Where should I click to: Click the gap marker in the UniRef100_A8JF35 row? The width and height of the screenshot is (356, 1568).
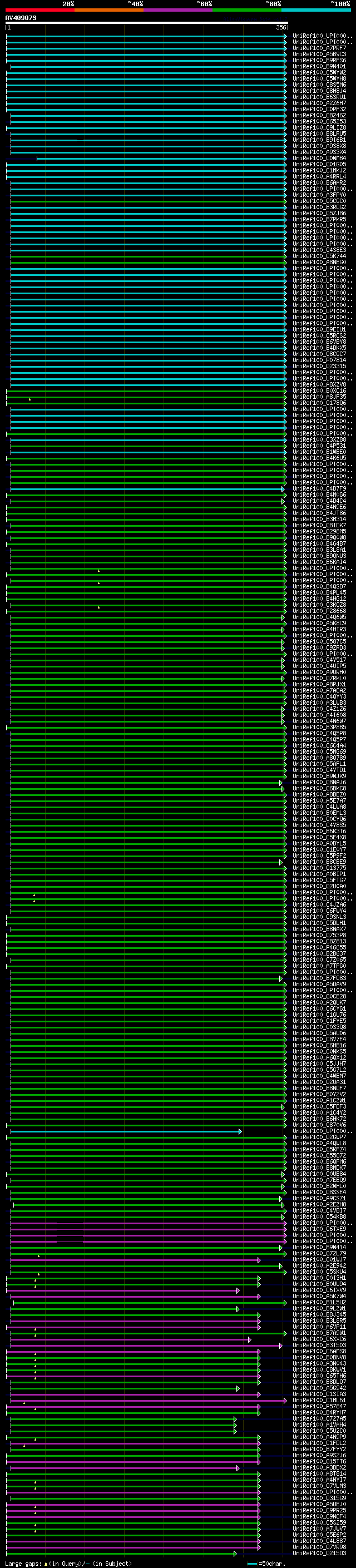[x=30, y=399]
